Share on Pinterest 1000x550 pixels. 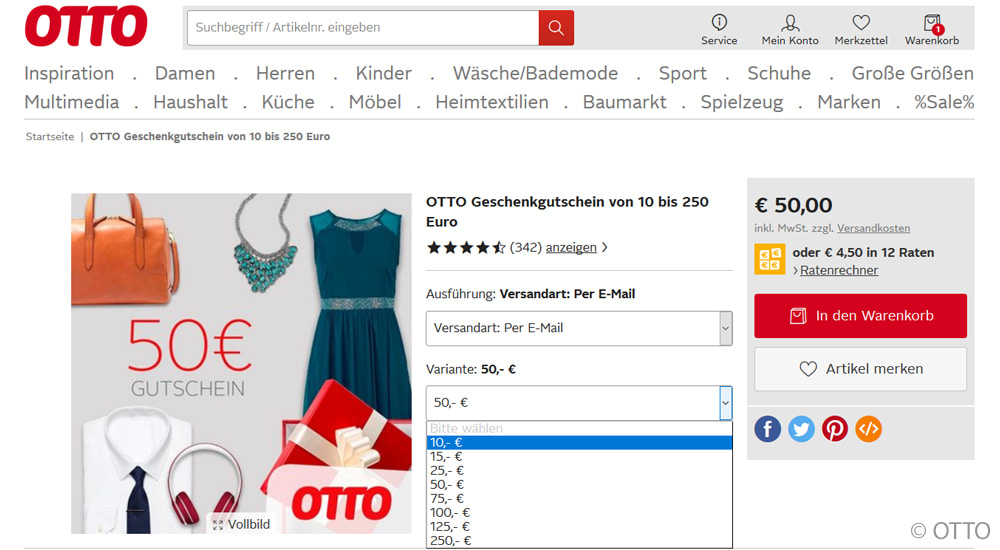(x=835, y=429)
